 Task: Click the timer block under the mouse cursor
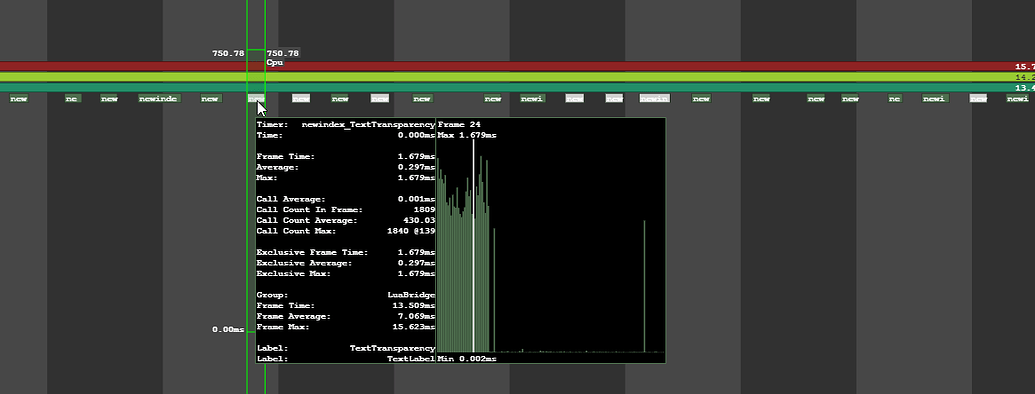256,99
